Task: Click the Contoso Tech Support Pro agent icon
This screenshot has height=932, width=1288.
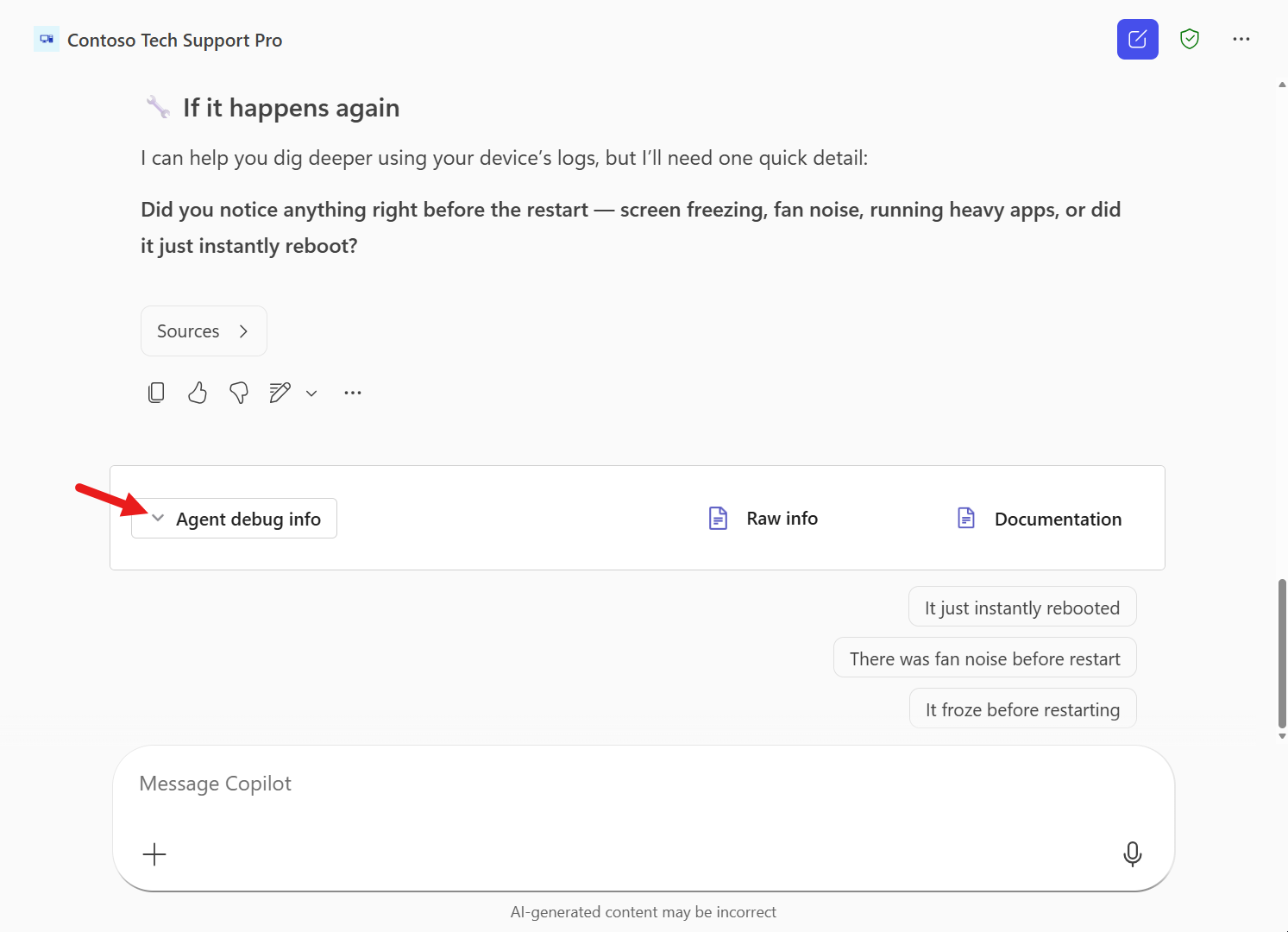Action: [x=47, y=40]
